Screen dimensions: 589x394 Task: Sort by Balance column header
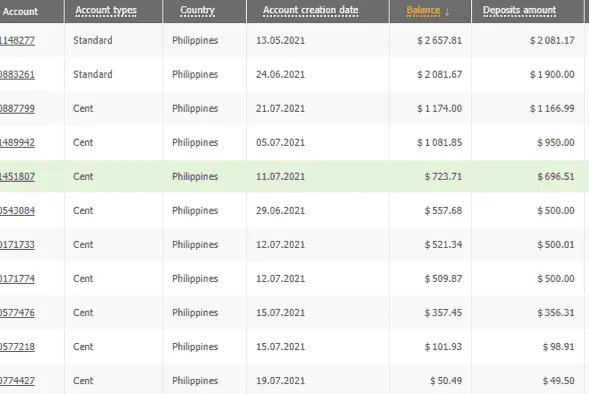(423, 11)
